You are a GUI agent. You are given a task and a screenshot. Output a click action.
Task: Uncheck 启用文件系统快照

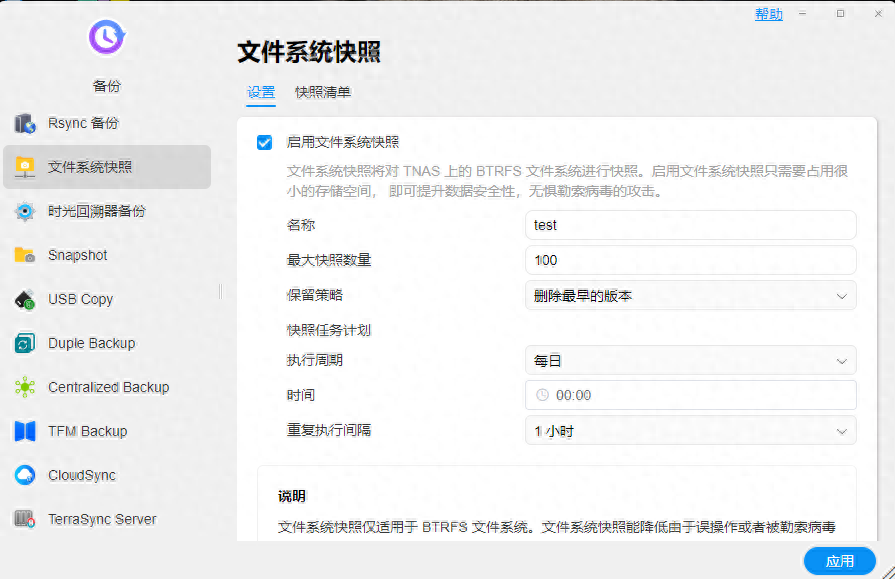pos(264,142)
